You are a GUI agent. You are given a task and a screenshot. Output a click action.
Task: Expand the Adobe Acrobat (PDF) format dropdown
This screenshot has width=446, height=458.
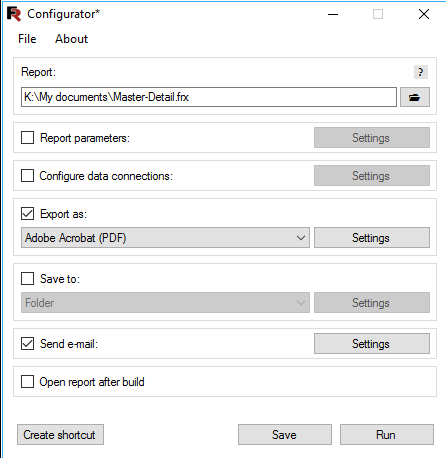point(165,238)
